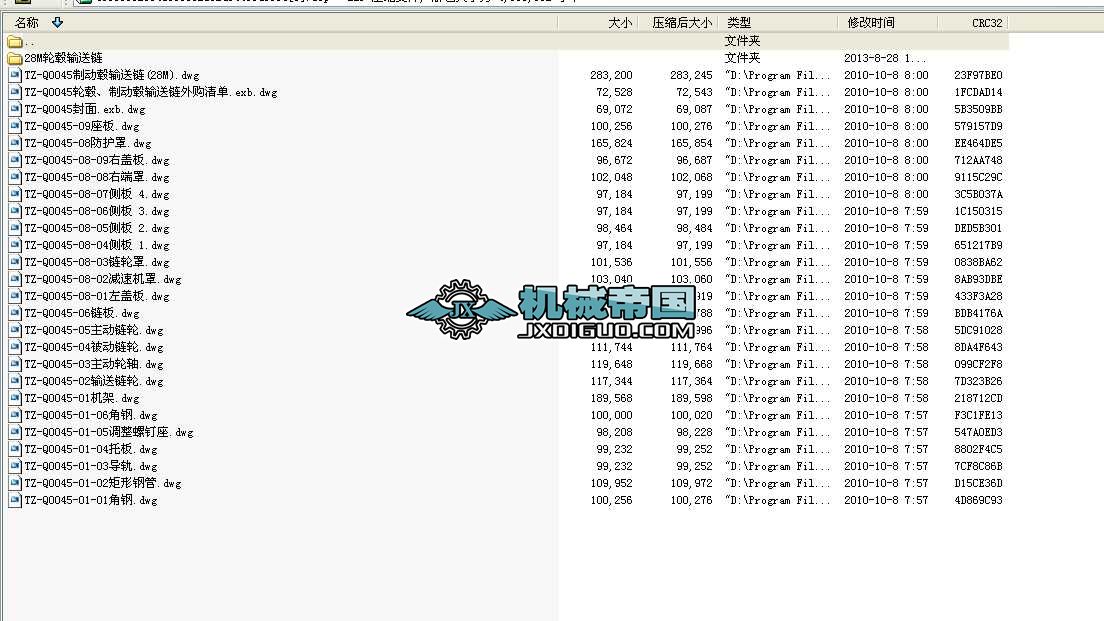1104x621 pixels.
Task: Click file name TZ-Q0045-08-09右盖板.dwg
Action: (x=96, y=160)
